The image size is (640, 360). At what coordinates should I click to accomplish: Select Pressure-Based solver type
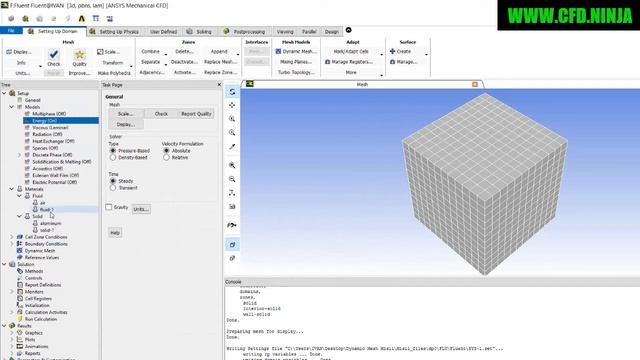[x=113, y=151]
